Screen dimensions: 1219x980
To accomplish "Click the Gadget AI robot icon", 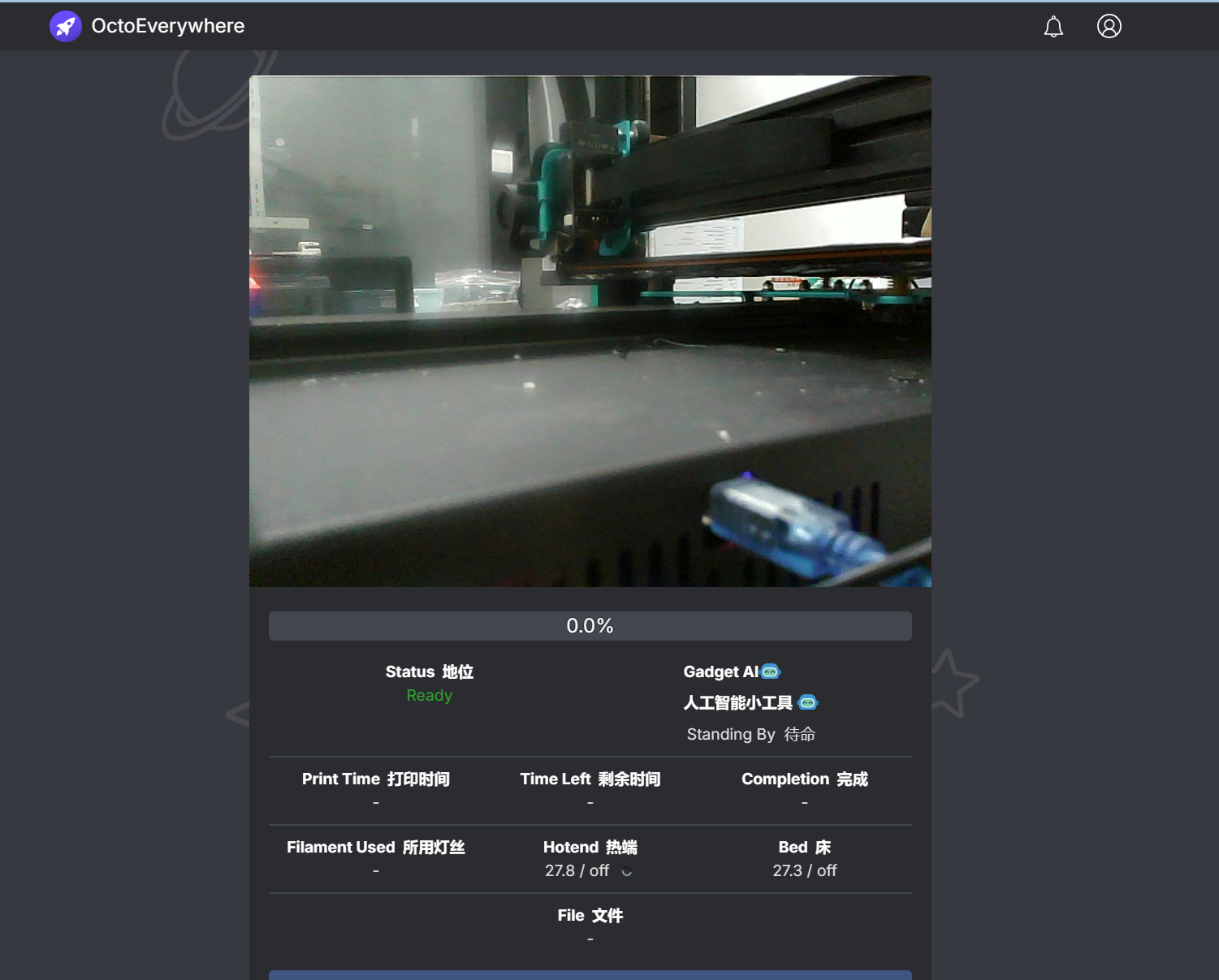I will [770, 671].
